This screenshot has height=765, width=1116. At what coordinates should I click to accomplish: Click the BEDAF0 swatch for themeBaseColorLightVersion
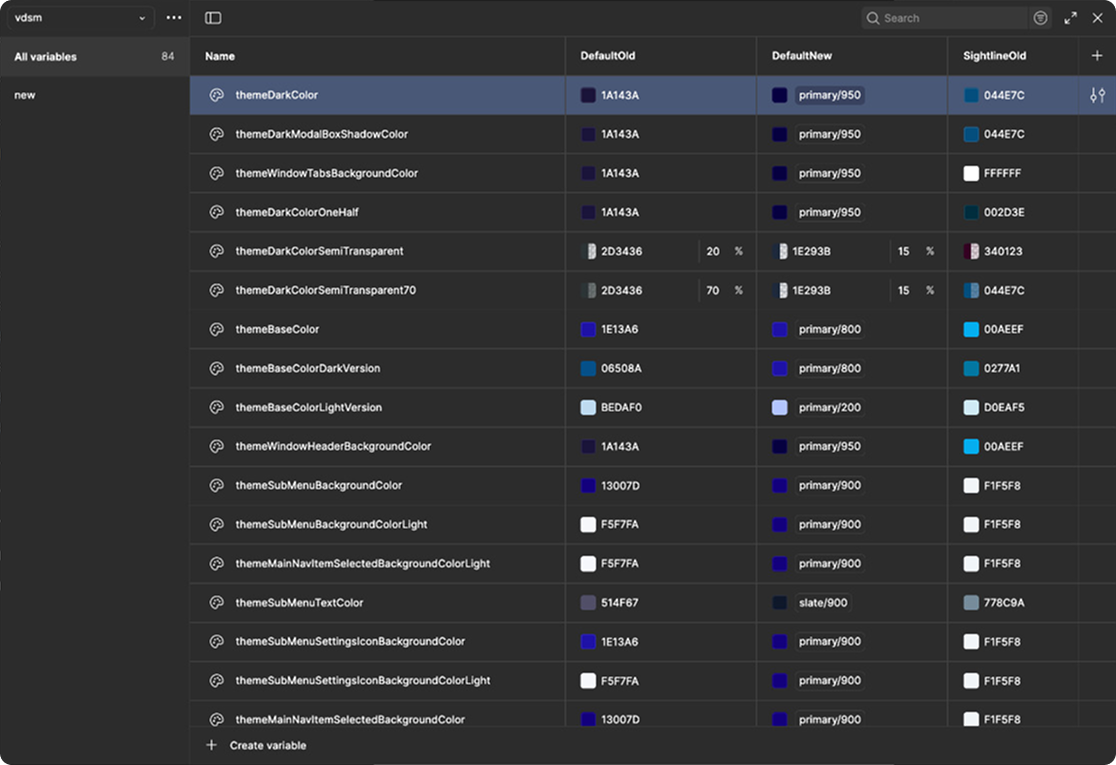point(588,407)
